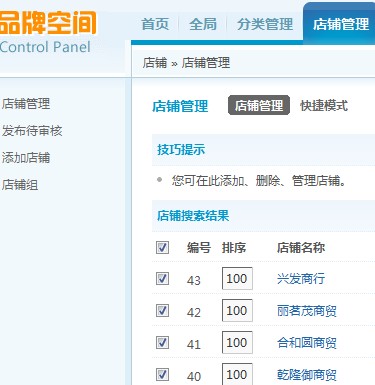
Task: Open the 分类管理 tab
Action: click(x=265, y=24)
